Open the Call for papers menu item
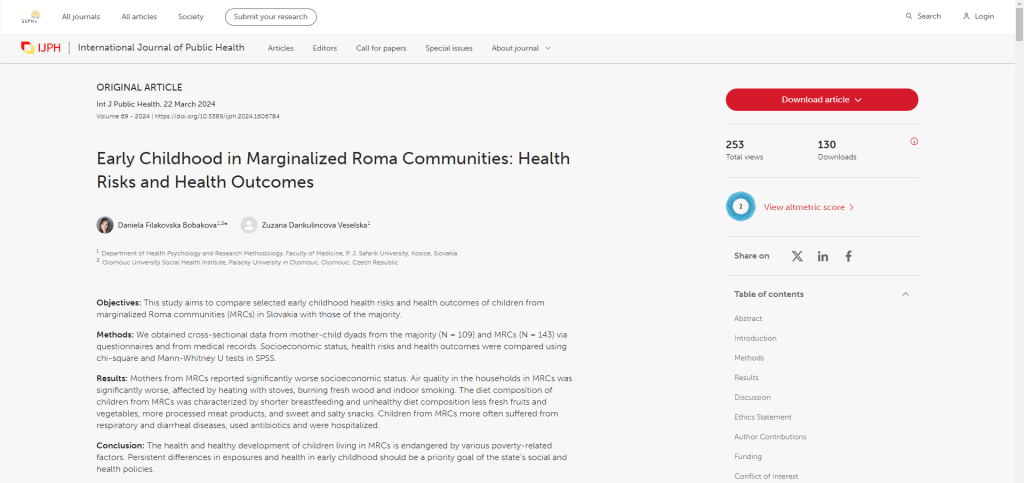1024x483 pixels. click(381, 48)
